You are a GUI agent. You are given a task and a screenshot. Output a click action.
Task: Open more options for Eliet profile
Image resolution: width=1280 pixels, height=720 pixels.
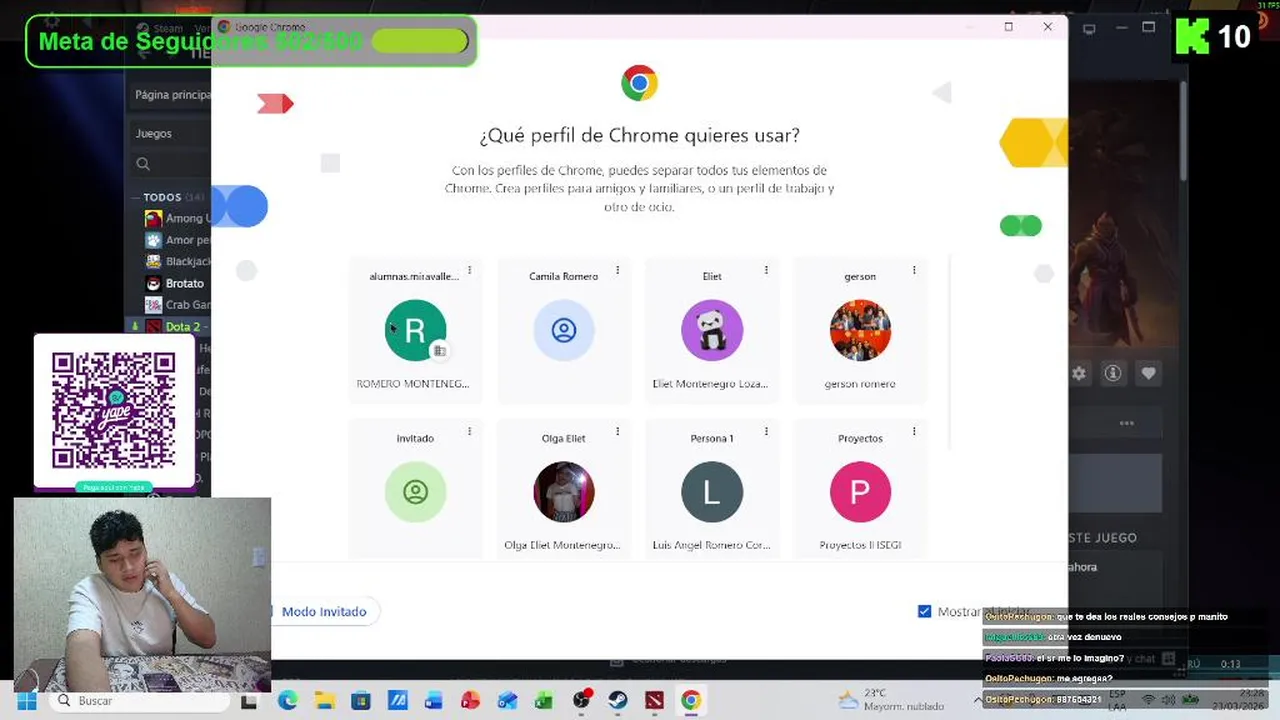coord(766,270)
